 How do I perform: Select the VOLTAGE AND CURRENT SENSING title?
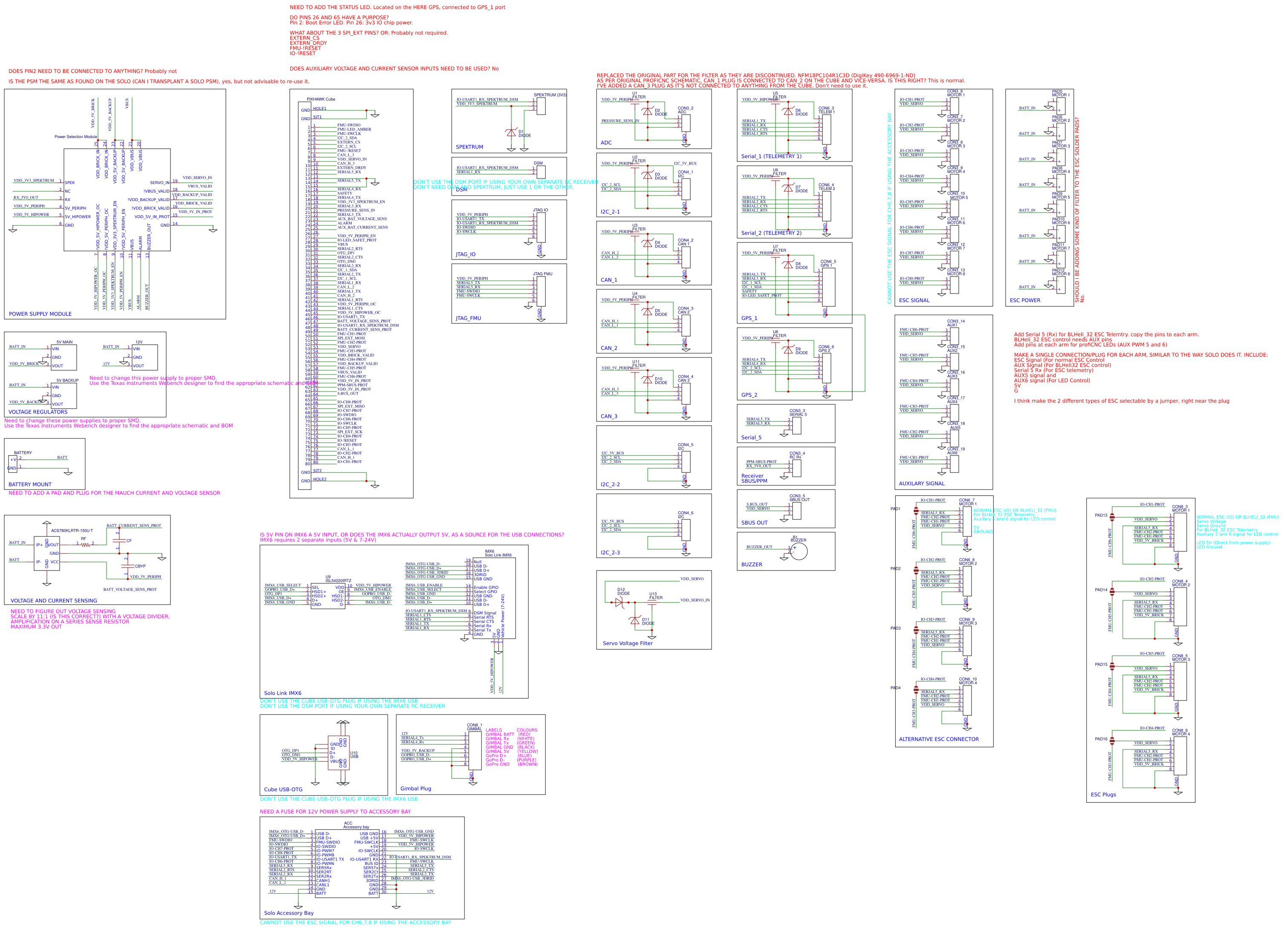pyautogui.click(x=54, y=601)
